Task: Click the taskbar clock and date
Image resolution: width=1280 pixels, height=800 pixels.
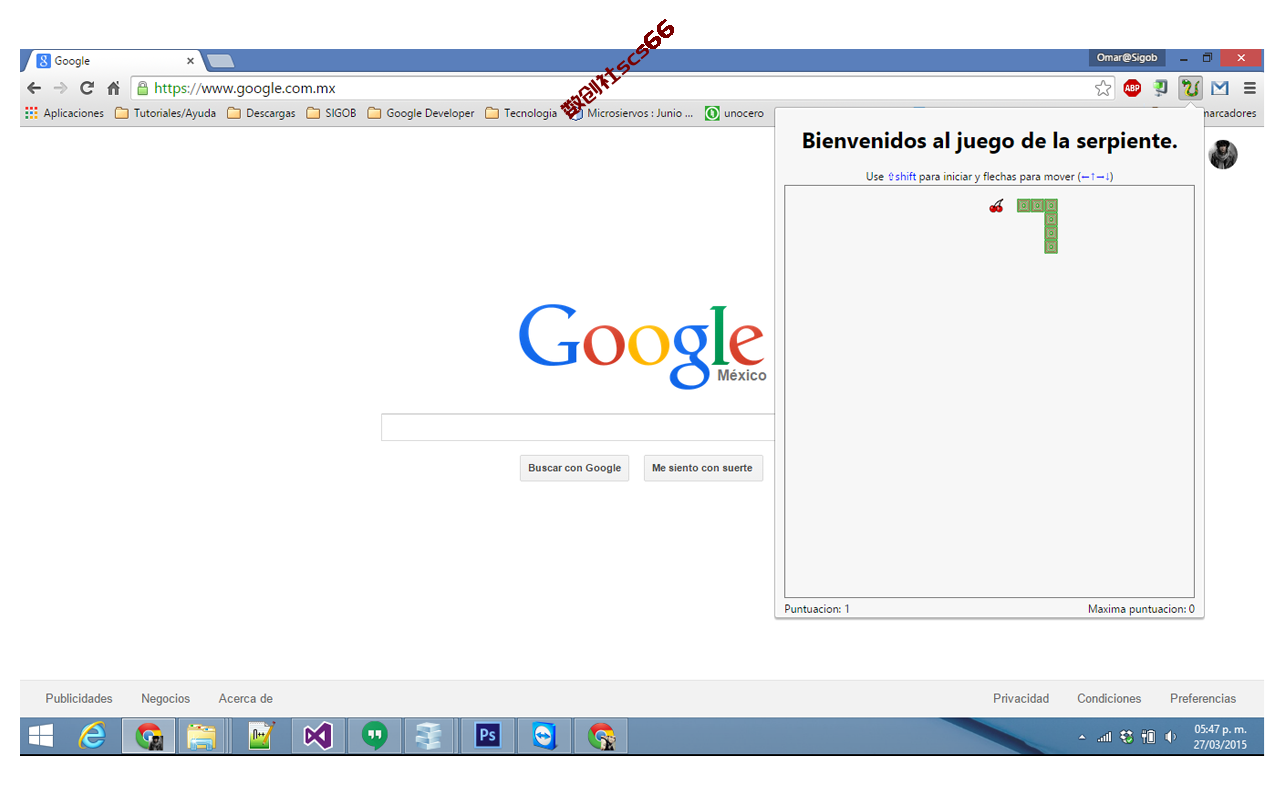Action: coord(1220,737)
